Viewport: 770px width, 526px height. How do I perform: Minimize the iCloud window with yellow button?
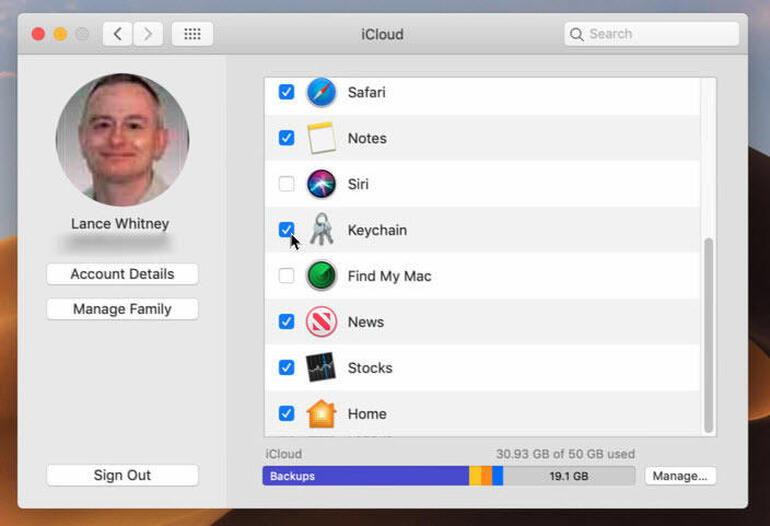[60, 34]
